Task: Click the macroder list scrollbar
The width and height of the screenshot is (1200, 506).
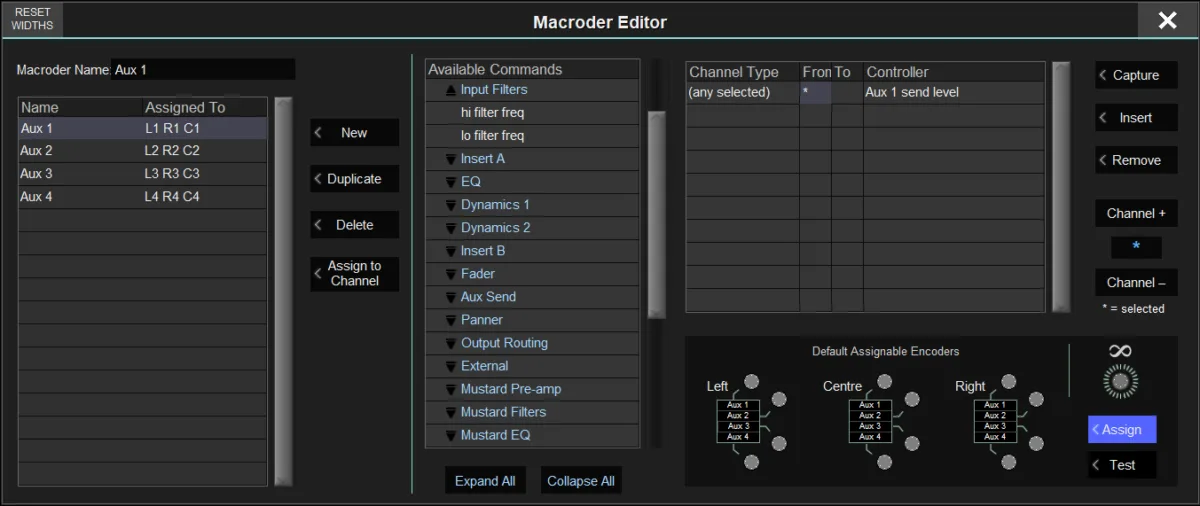Action: tap(283, 291)
